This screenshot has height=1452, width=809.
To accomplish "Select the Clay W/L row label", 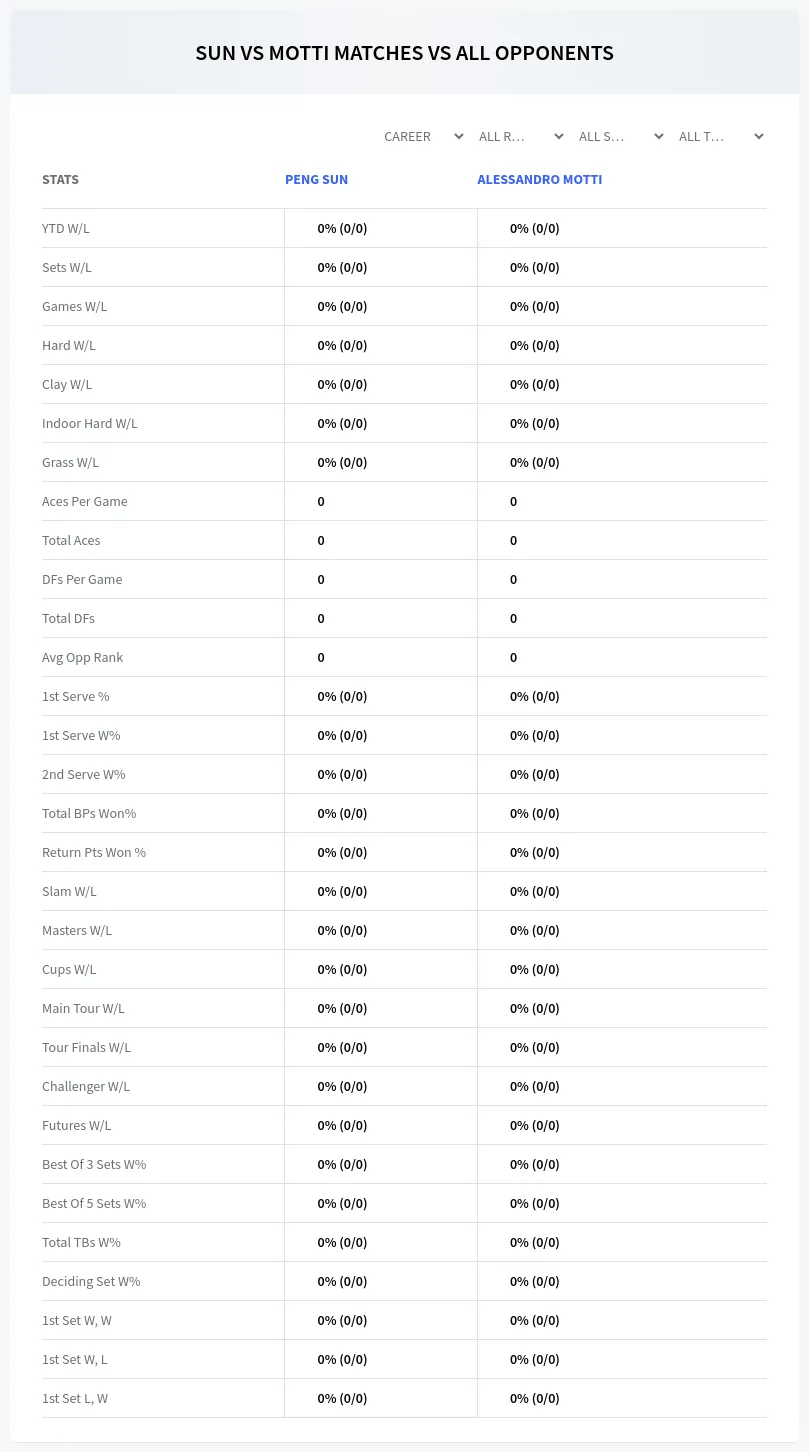I will coord(67,384).
